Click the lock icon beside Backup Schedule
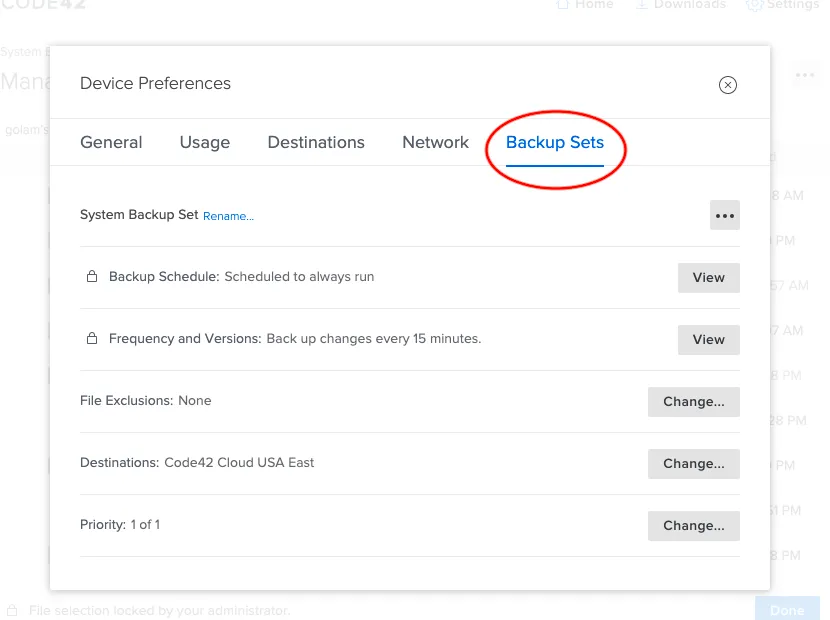The width and height of the screenshot is (830, 620). 92,276
